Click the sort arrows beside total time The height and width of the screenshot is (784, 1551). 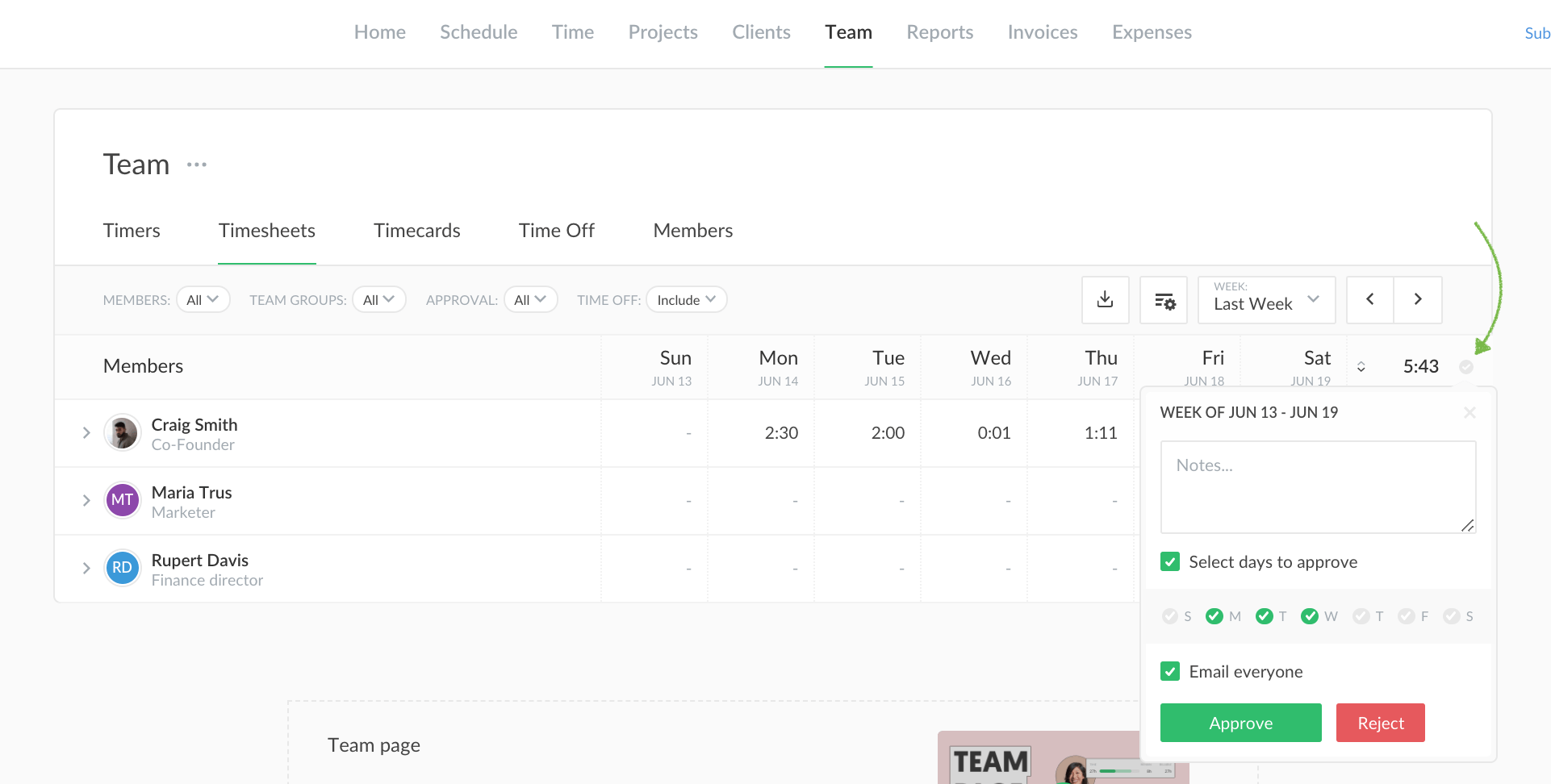coord(1361,367)
